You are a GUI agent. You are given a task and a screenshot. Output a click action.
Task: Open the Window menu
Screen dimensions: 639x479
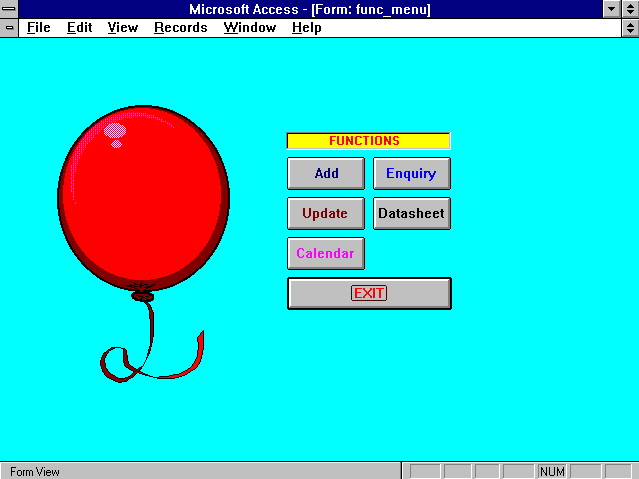pyautogui.click(x=250, y=28)
